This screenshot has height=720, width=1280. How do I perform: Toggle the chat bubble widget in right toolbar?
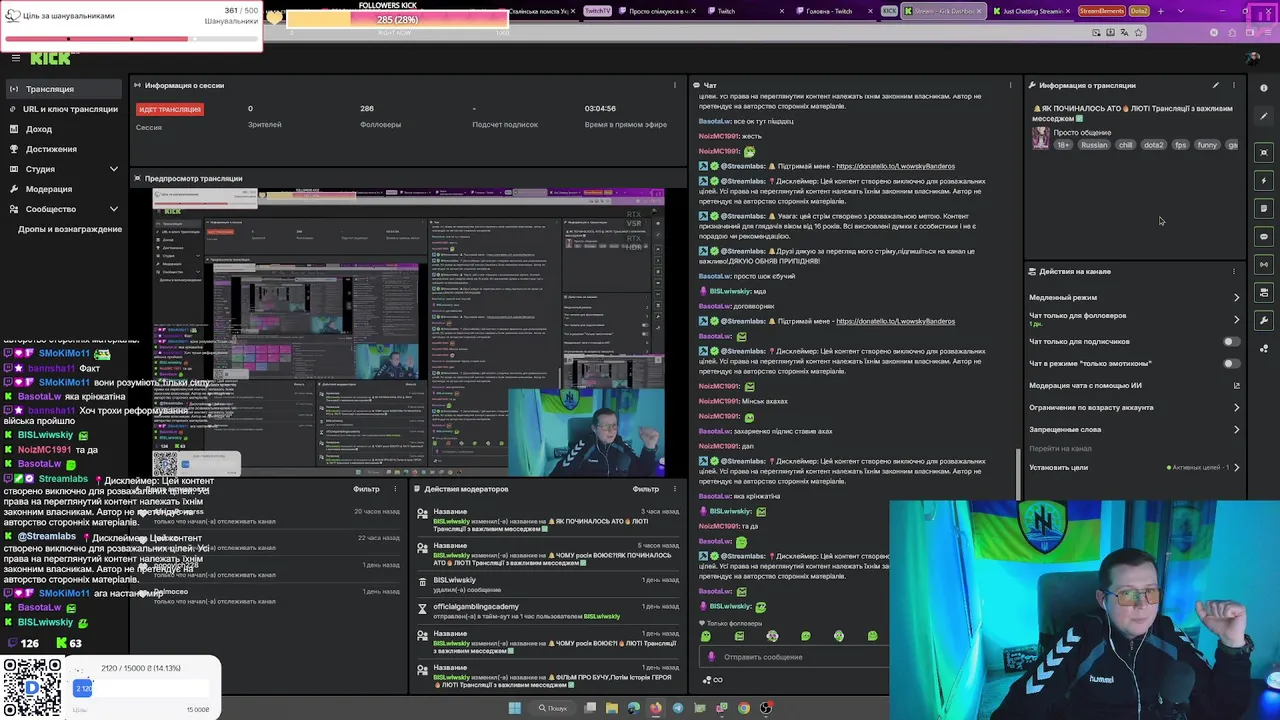coord(1264,237)
